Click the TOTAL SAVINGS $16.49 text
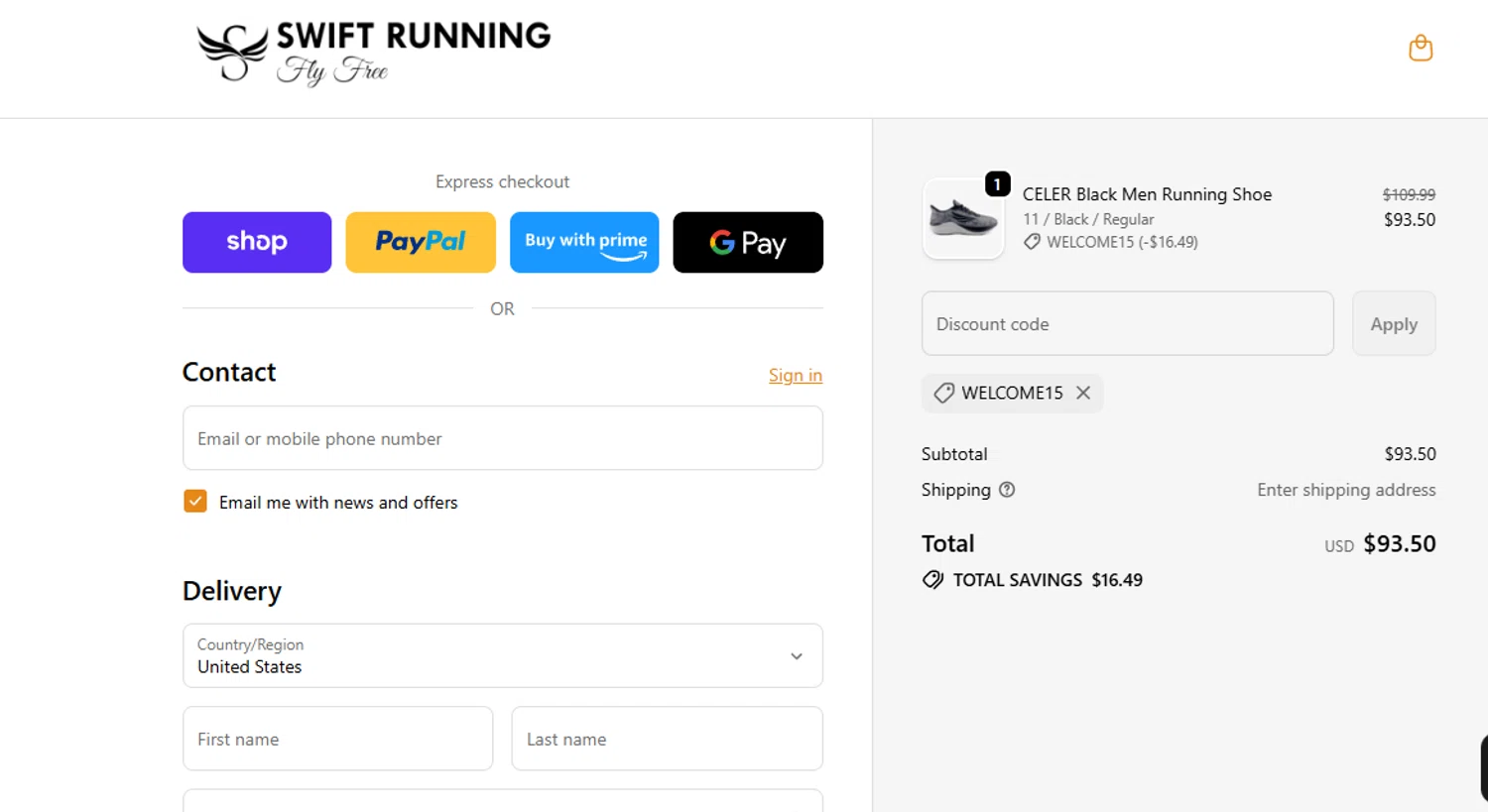Image resolution: width=1488 pixels, height=812 pixels. pos(1048,580)
